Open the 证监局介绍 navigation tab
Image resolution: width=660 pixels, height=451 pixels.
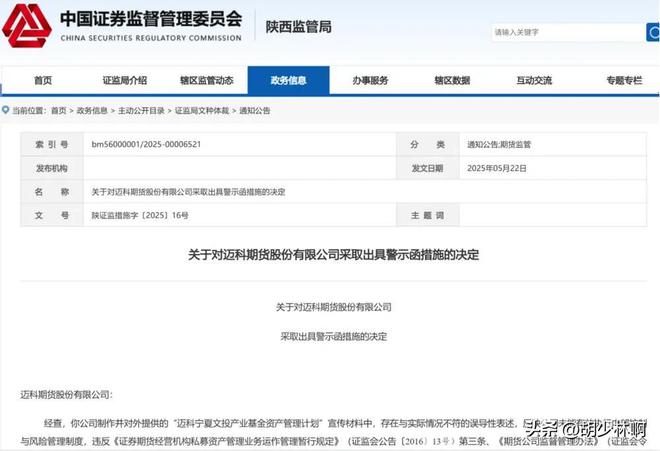click(125, 80)
